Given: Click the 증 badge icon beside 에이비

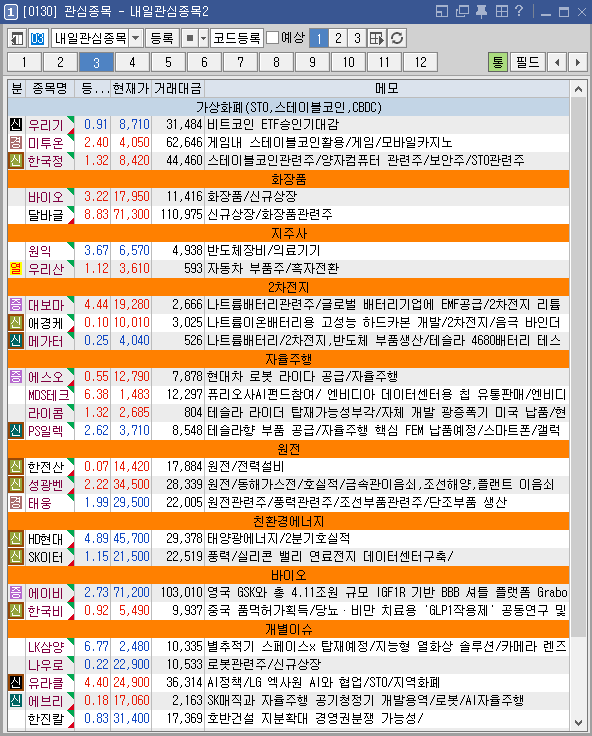Looking at the screenshot, I should tap(16, 592).
